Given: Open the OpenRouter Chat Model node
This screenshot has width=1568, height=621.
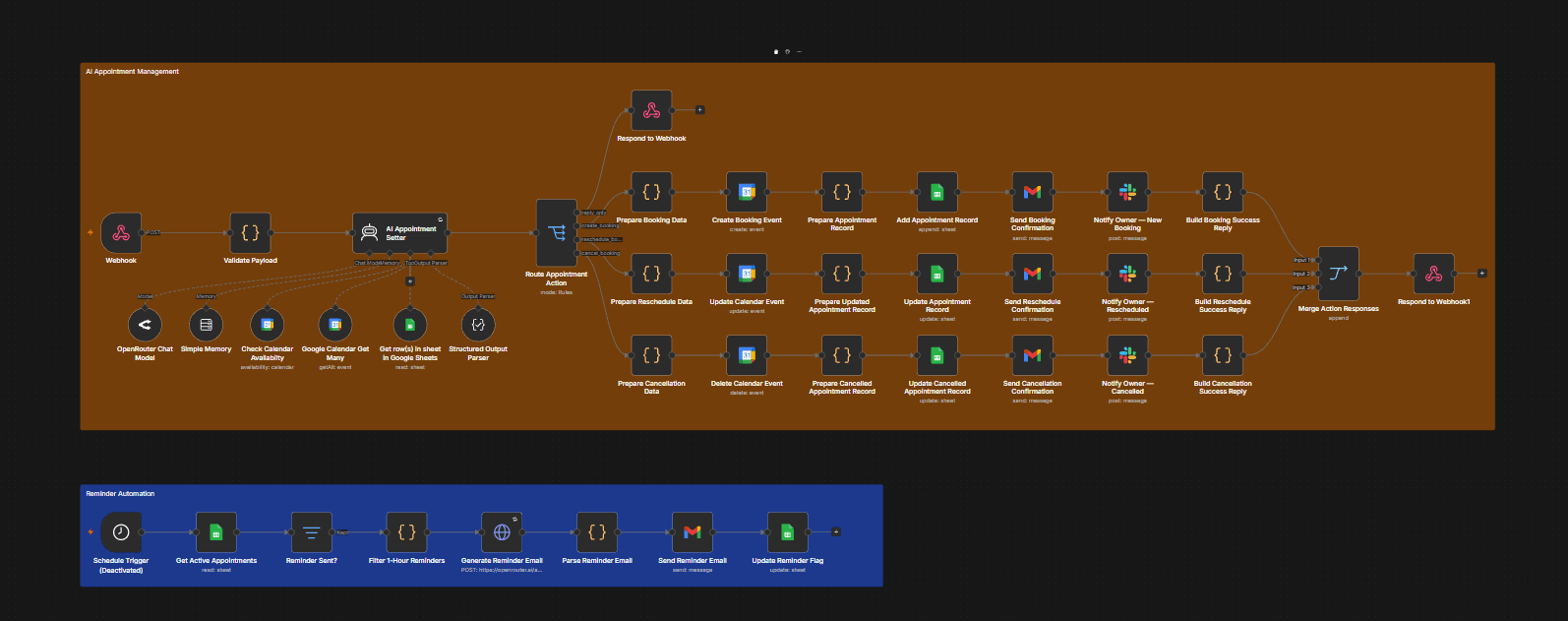Looking at the screenshot, I should (145, 325).
